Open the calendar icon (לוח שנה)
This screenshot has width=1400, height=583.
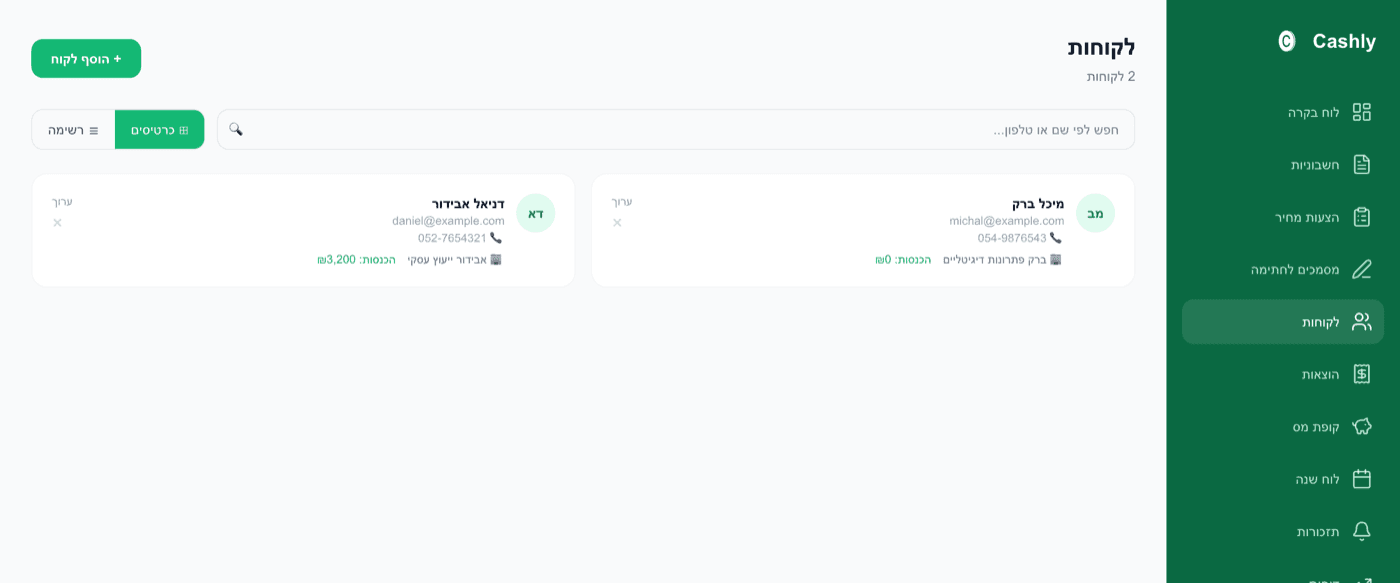click(x=1361, y=479)
